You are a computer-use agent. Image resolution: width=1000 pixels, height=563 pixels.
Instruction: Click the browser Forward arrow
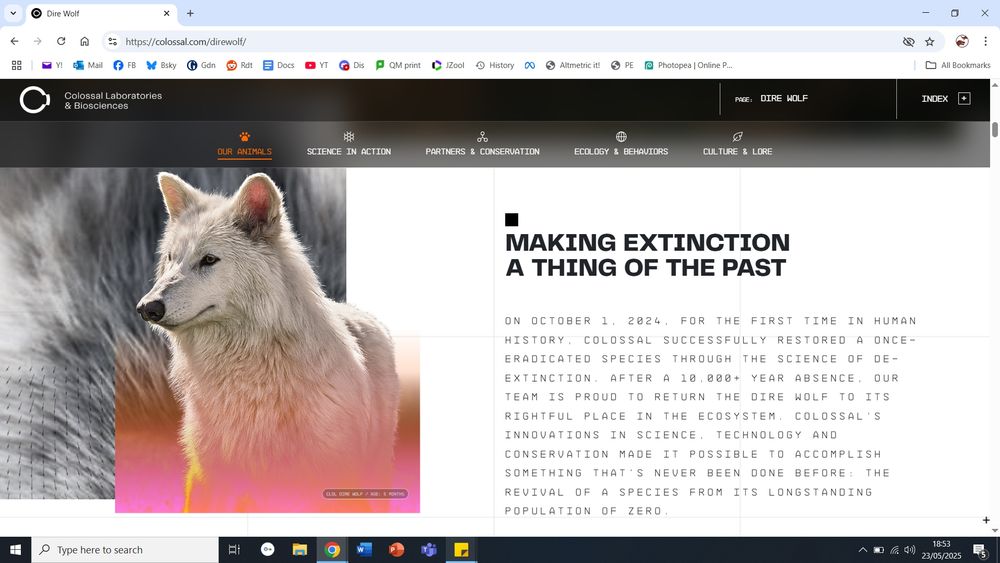(x=38, y=41)
